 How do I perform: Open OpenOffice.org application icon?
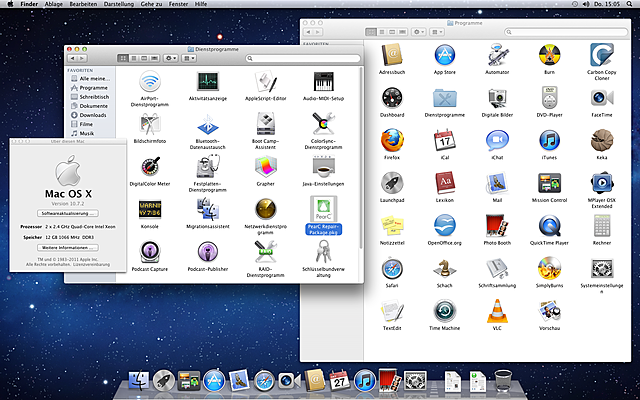444,226
